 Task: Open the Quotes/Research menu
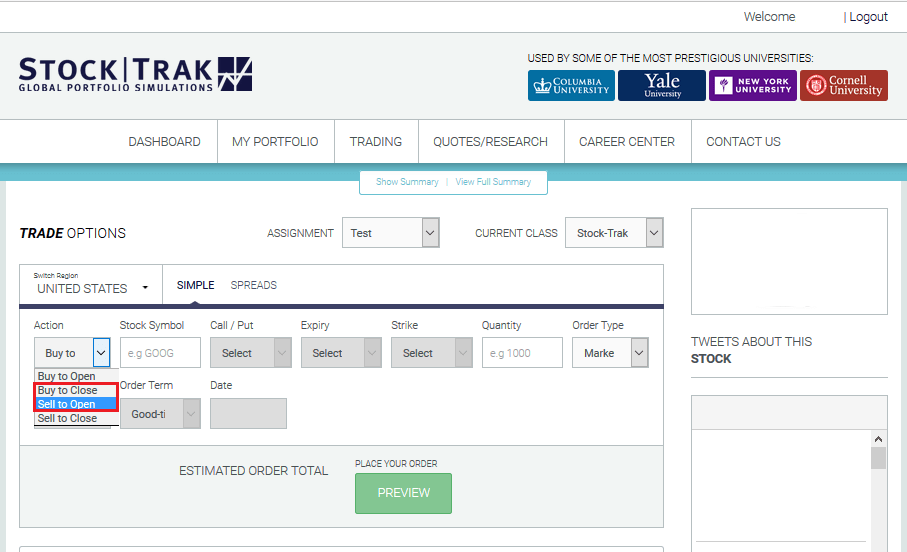point(491,142)
